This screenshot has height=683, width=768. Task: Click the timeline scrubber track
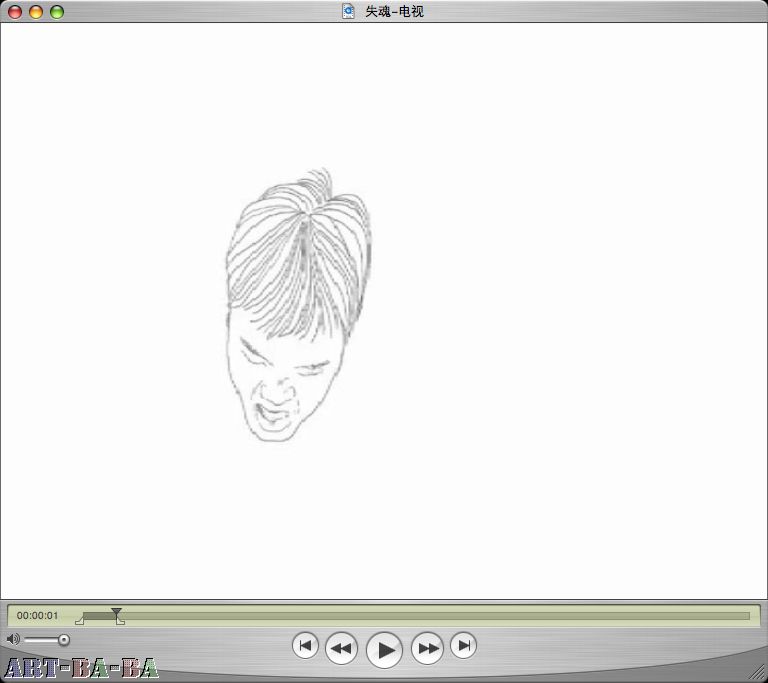[x=416, y=615]
